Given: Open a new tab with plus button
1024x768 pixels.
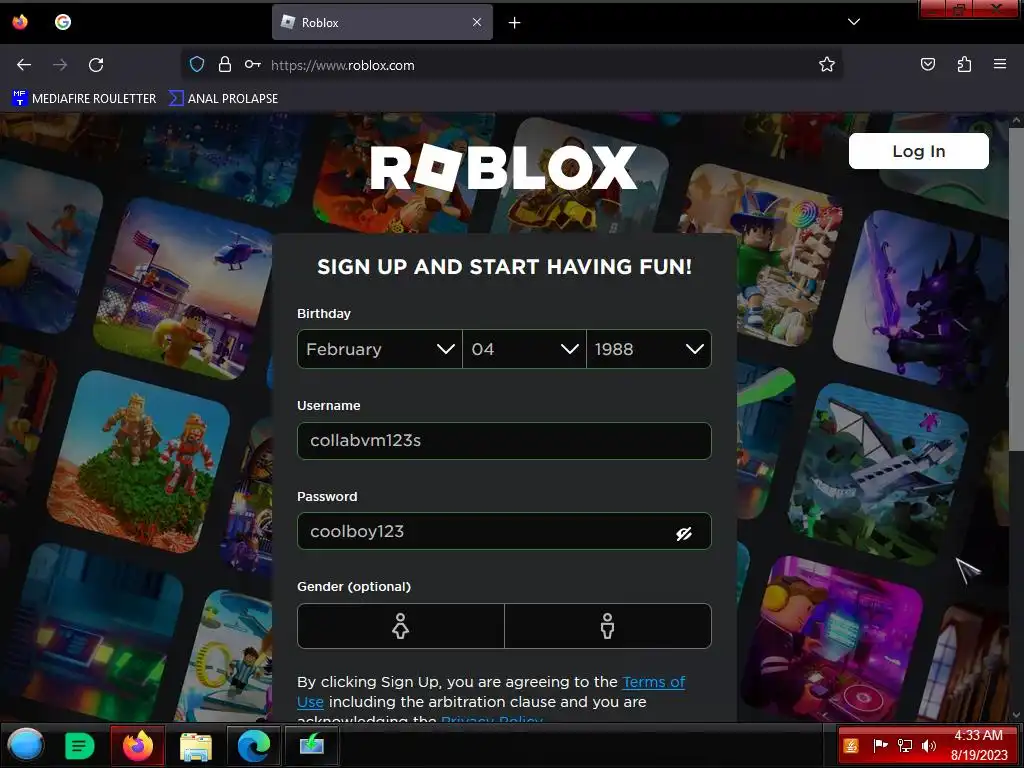Looking at the screenshot, I should pos(515,23).
